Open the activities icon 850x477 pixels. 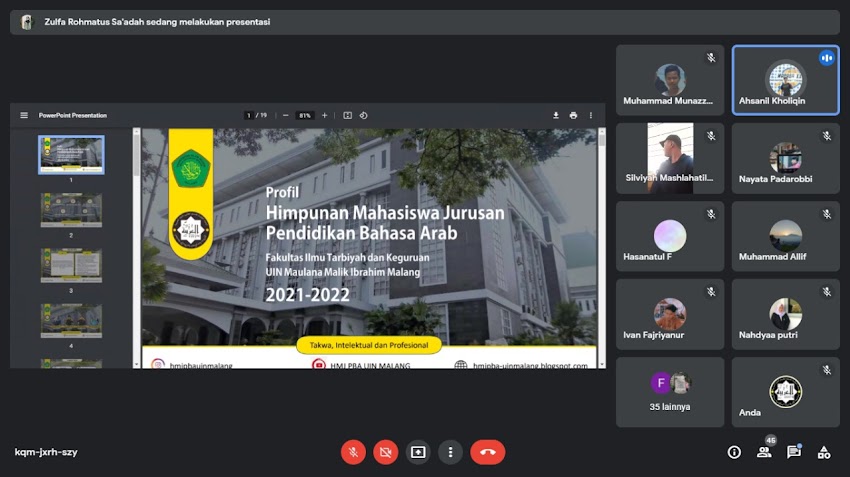click(824, 452)
